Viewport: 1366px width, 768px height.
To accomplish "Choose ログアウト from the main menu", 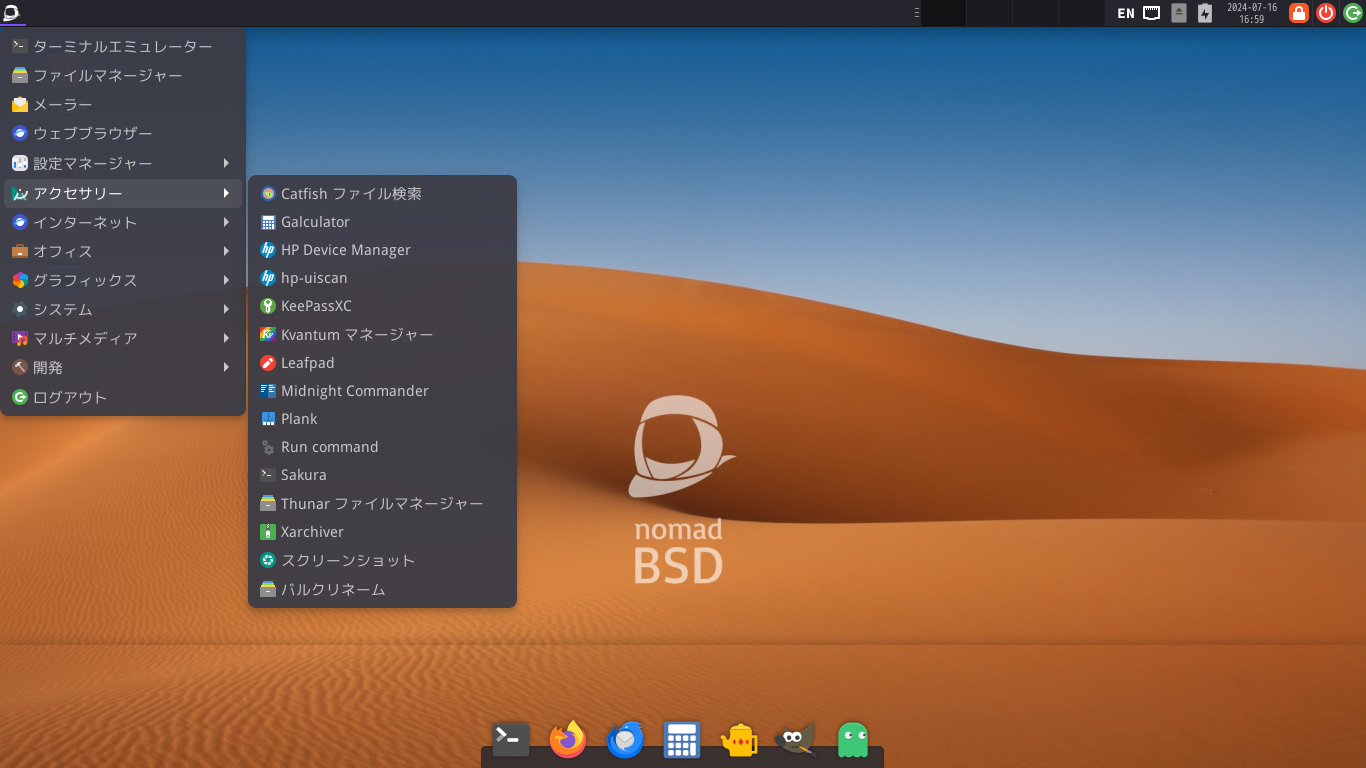I will tap(123, 397).
